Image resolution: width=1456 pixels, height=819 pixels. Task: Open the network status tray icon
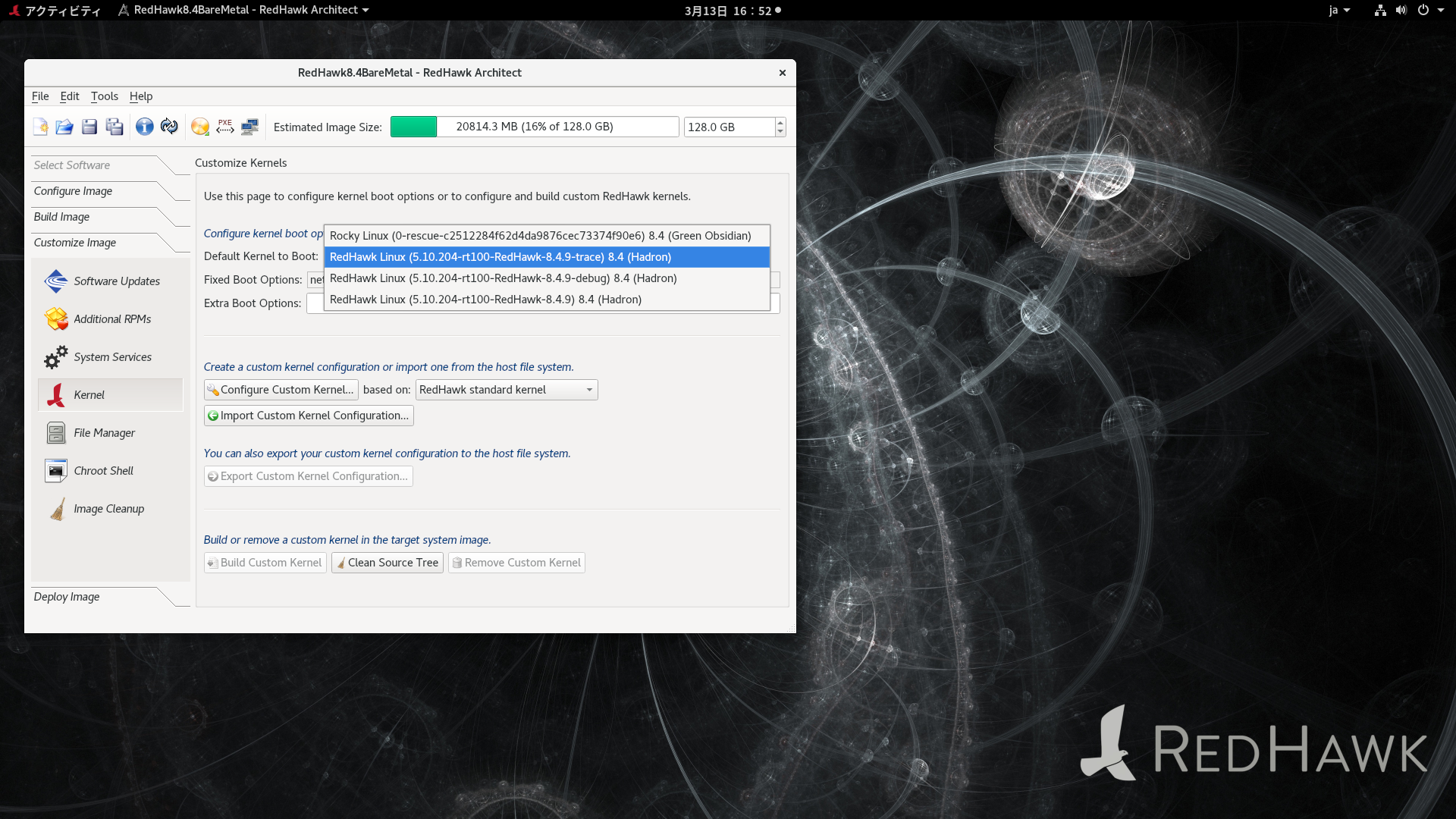click(1380, 11)
